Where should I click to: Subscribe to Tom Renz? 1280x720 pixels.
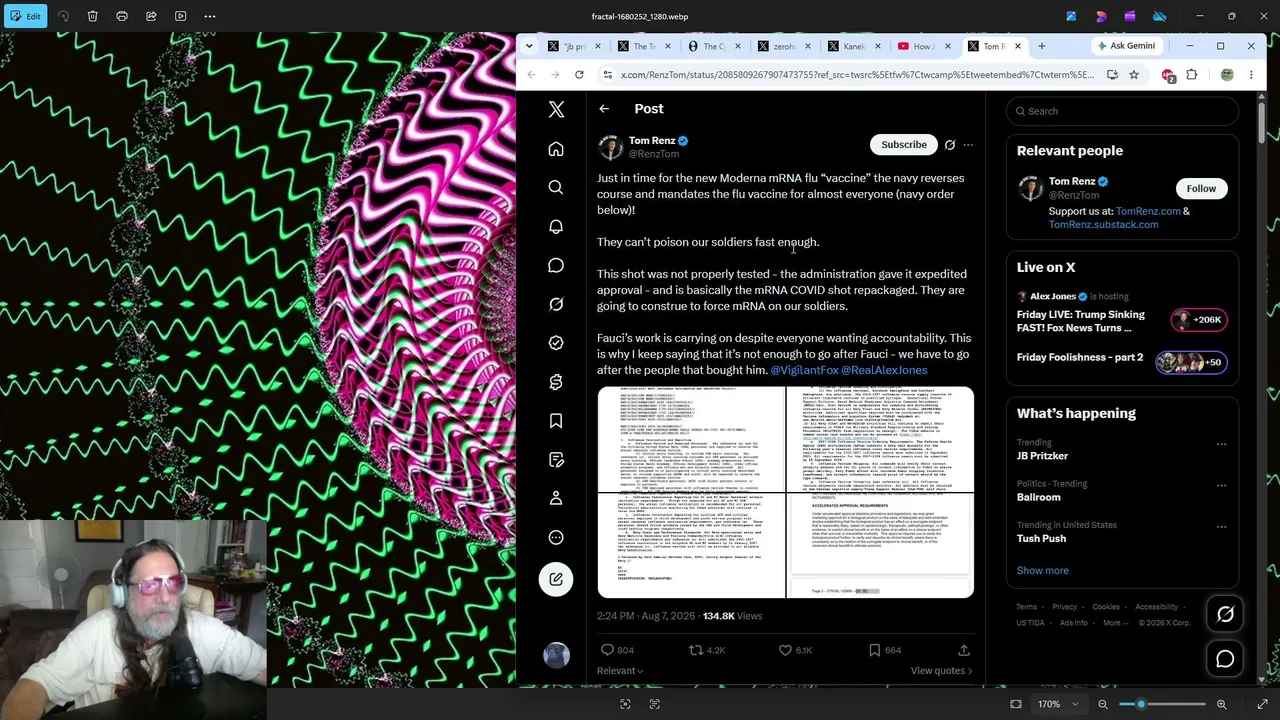pyautogui.click(x=904, y=145)
